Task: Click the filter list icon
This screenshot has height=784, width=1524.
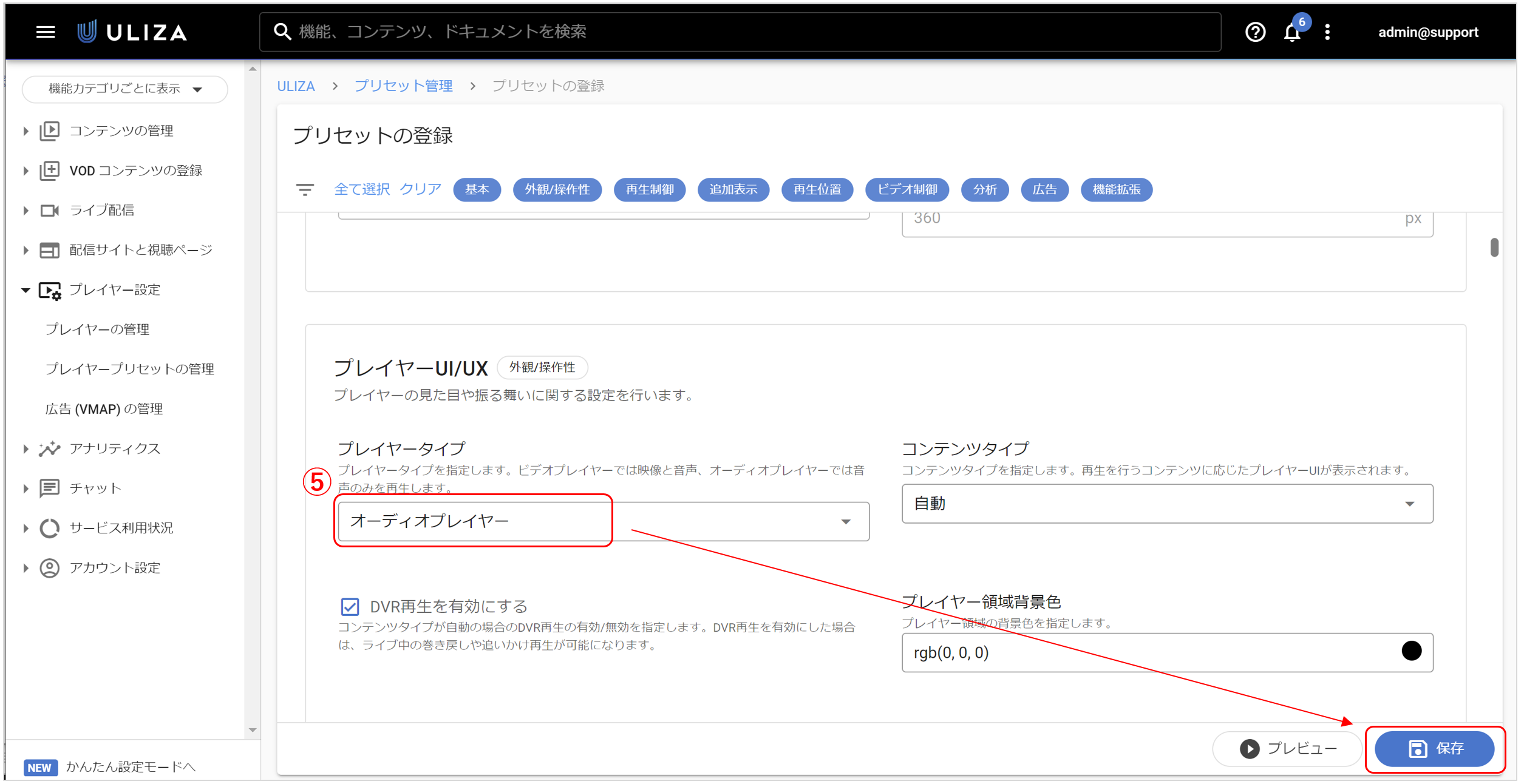Action: coord(305,190)
